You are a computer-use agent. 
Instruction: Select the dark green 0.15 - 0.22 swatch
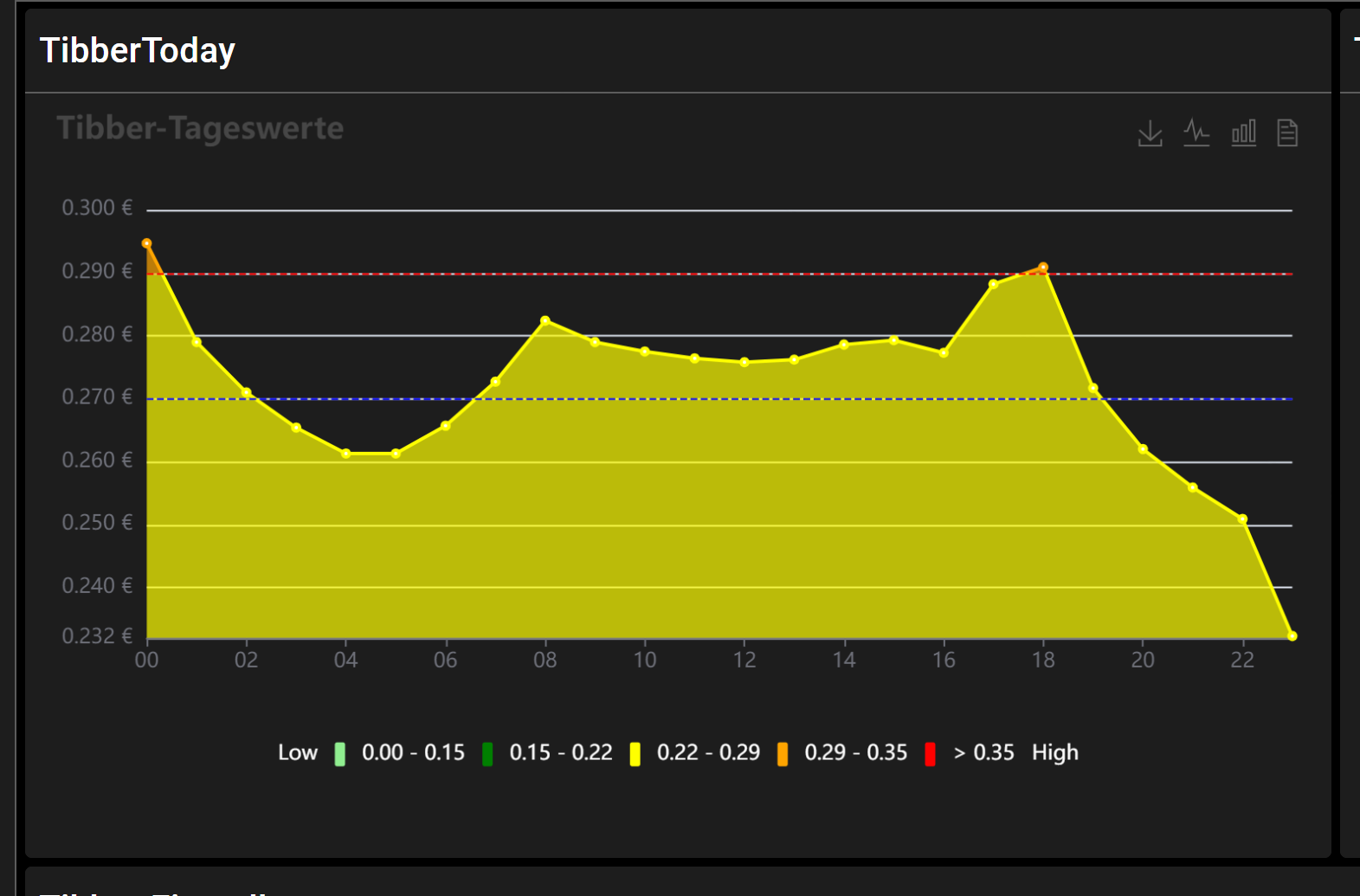coord(487,754)
